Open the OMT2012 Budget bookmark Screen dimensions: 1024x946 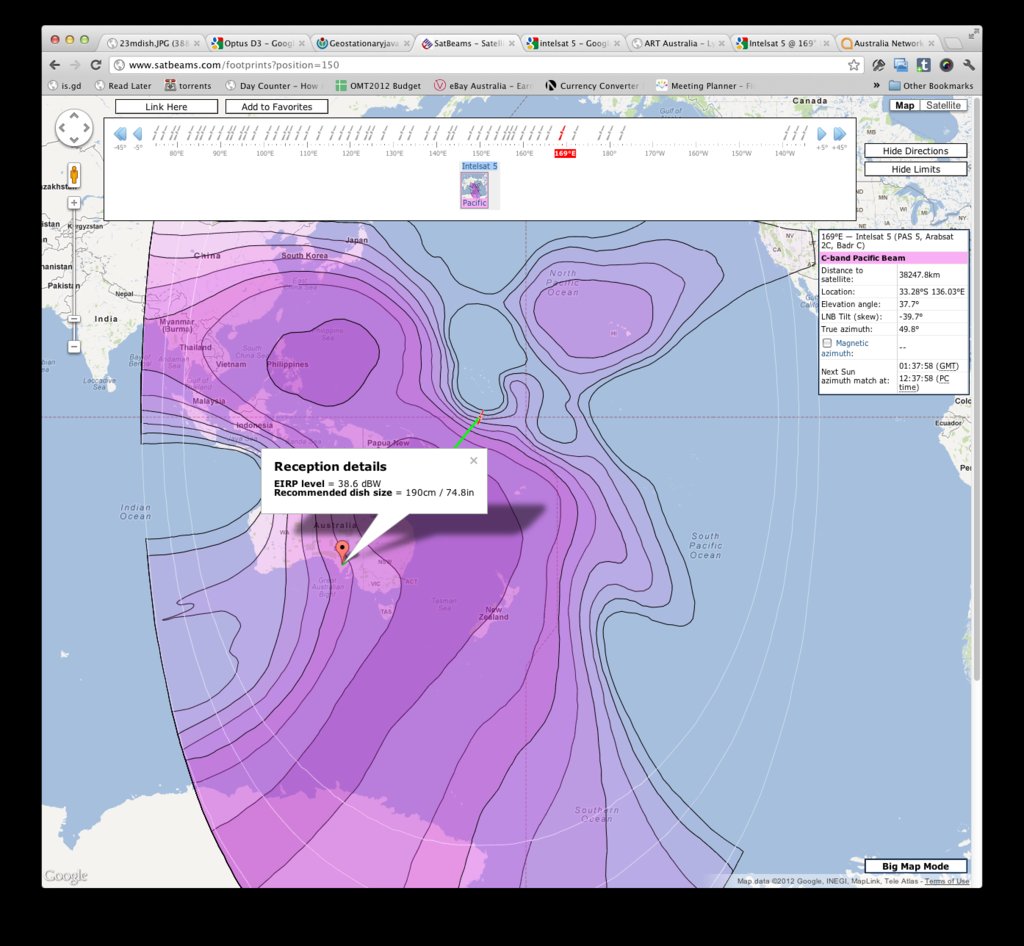click(x=379, y=86)
